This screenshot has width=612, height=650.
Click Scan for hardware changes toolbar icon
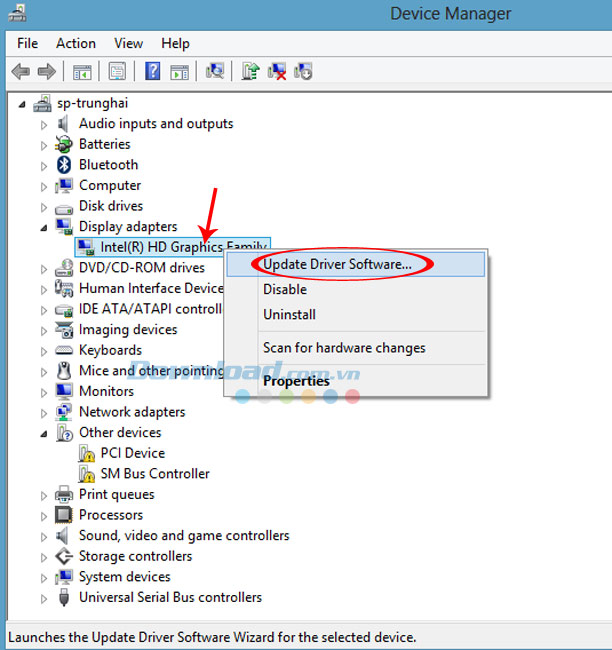click(x=215, y=71)
